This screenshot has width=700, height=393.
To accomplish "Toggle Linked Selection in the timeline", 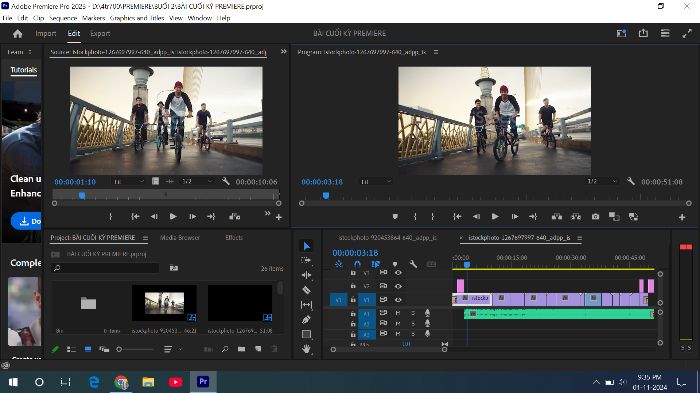I will [376, 264].
